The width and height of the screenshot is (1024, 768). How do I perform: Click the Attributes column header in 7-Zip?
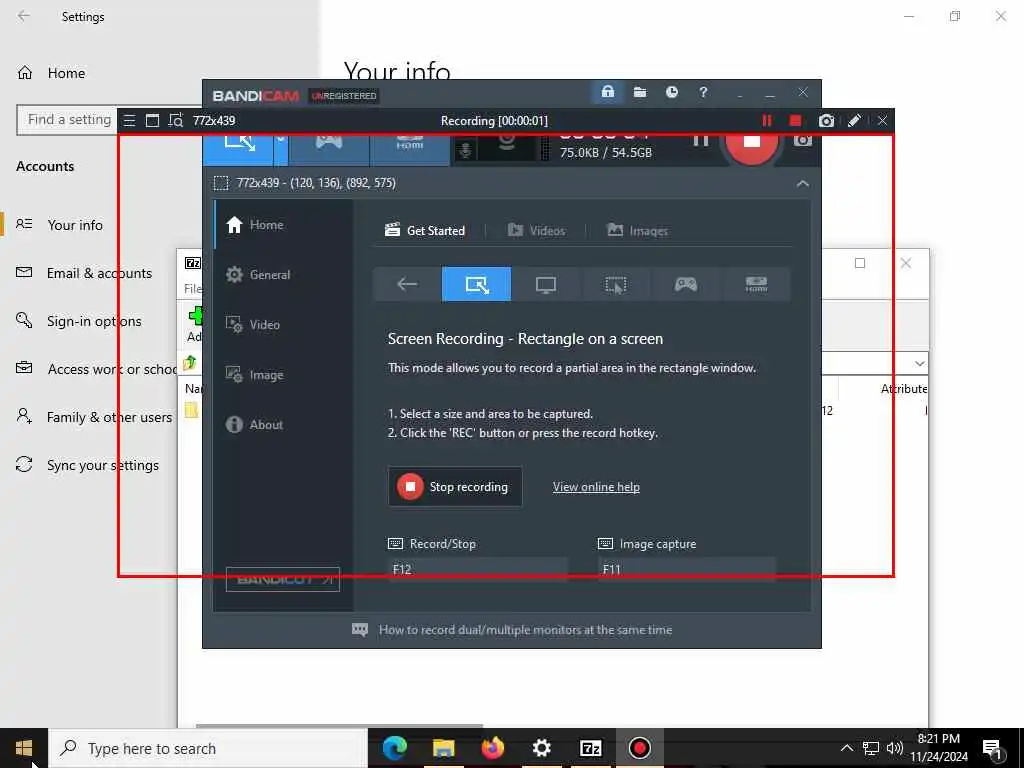coord(904,389)
